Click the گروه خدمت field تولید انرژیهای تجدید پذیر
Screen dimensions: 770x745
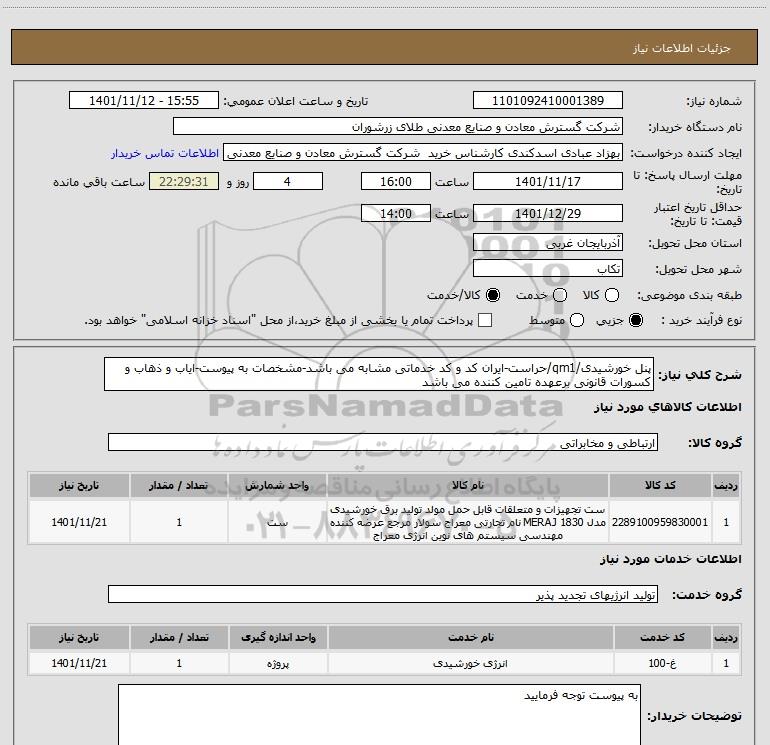click(x=383, y=594)
